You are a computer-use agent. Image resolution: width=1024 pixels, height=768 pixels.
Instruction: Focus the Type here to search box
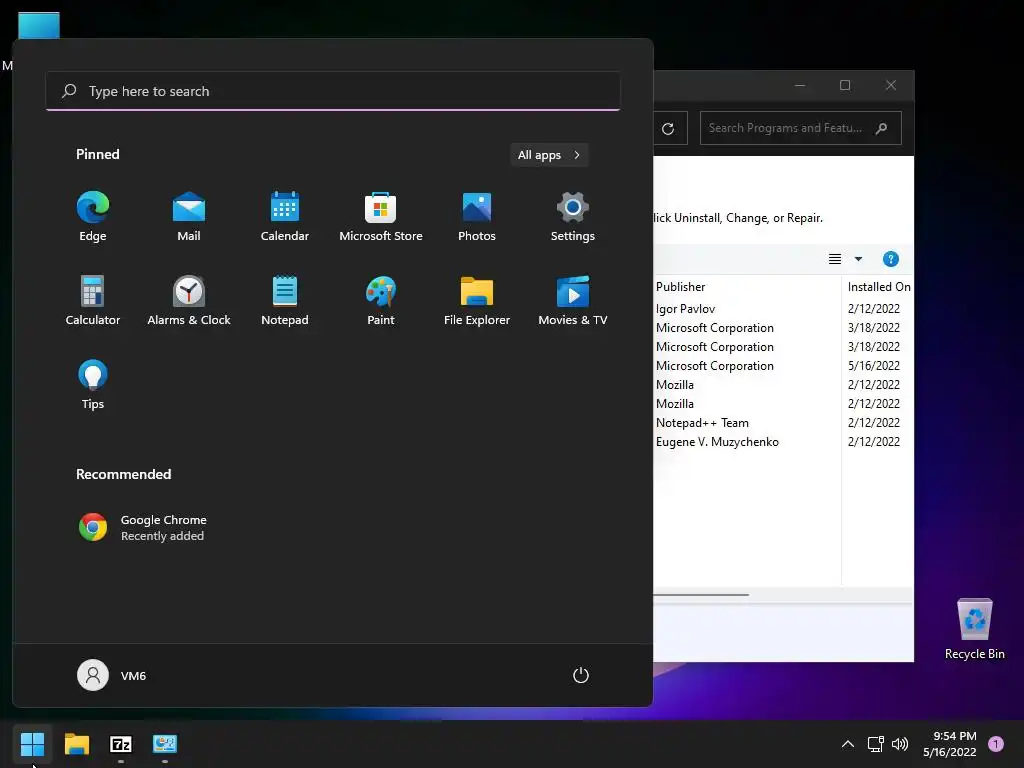coord(333,91)
